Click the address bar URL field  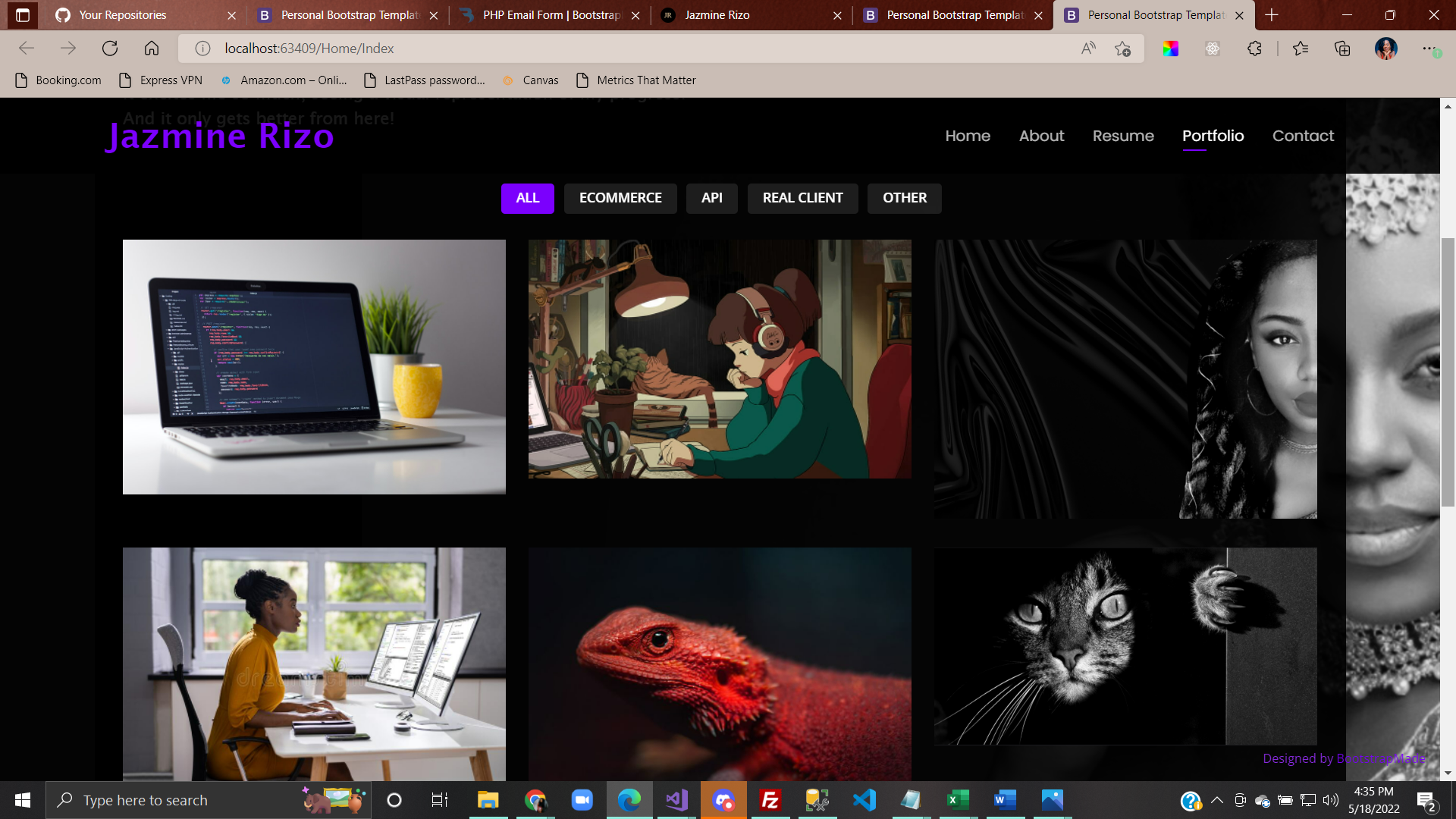(607, 49)
